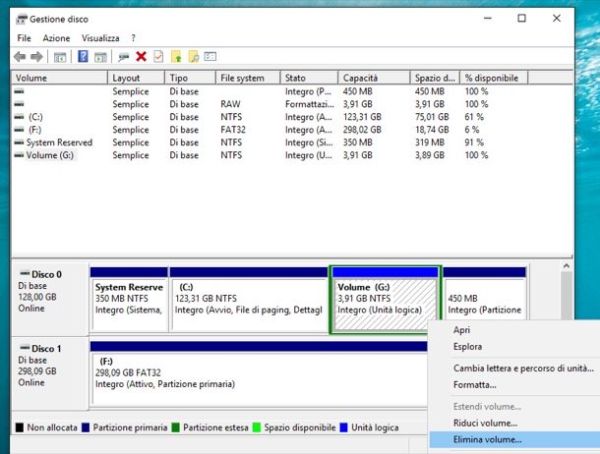Click the Forward arrow in the toolbar
Viewport: 600px width, 454px height.
pyautogui.click(x=36, y=57)
